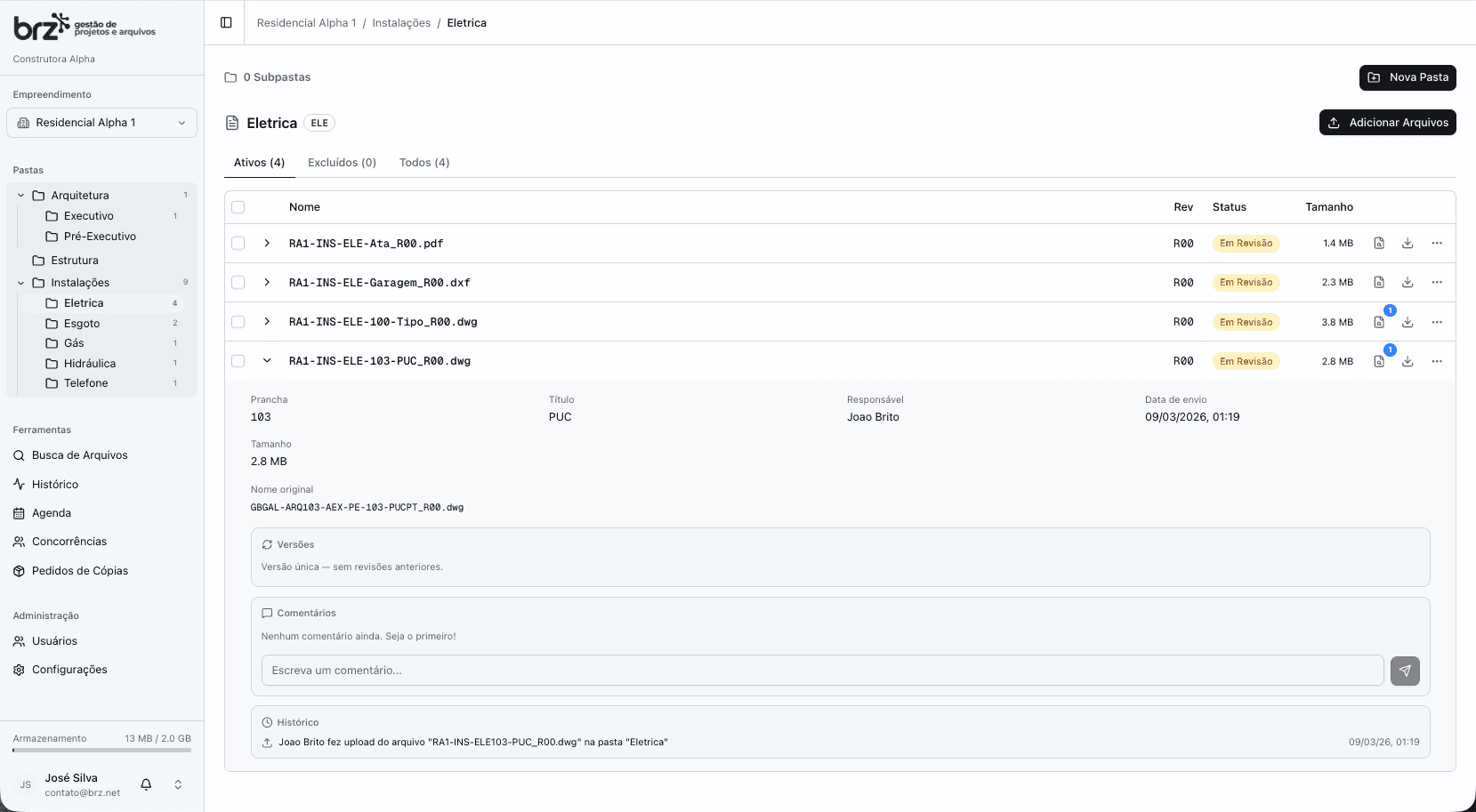
Task: Toggle the sidebar panel icon
Action: [x=226, y=23]
